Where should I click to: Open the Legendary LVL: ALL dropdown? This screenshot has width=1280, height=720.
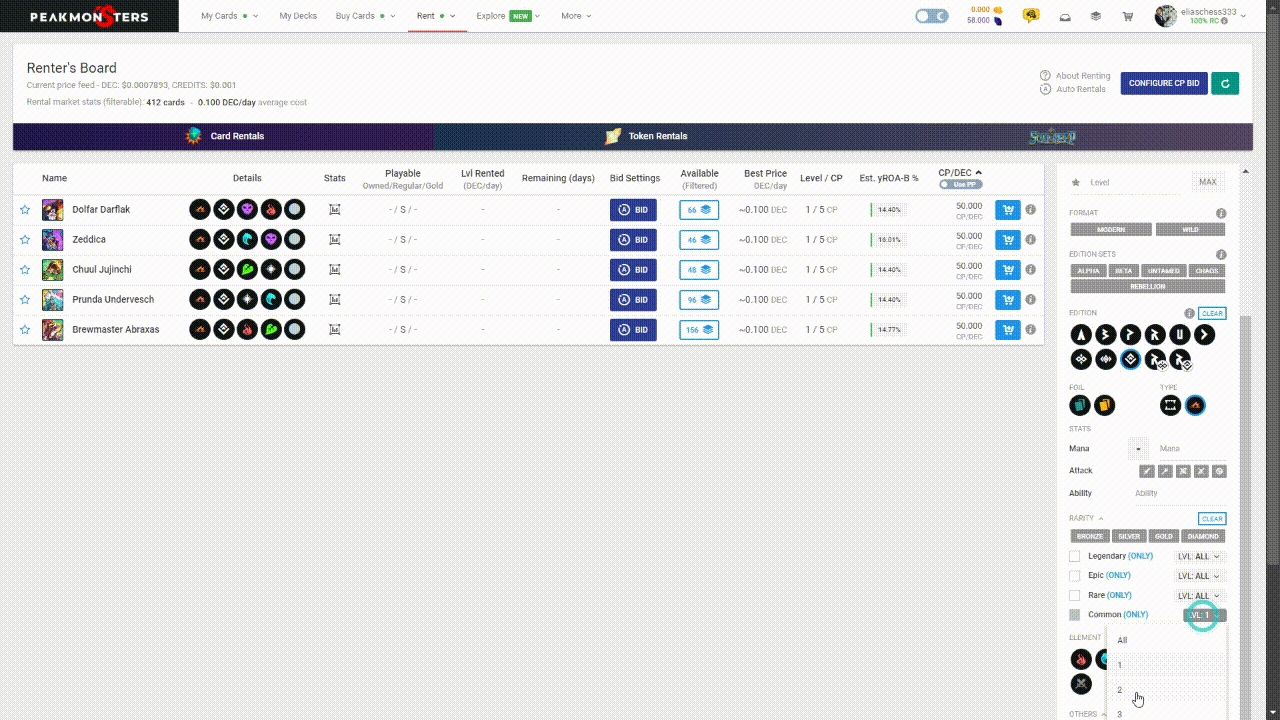tap(1199, 556)
